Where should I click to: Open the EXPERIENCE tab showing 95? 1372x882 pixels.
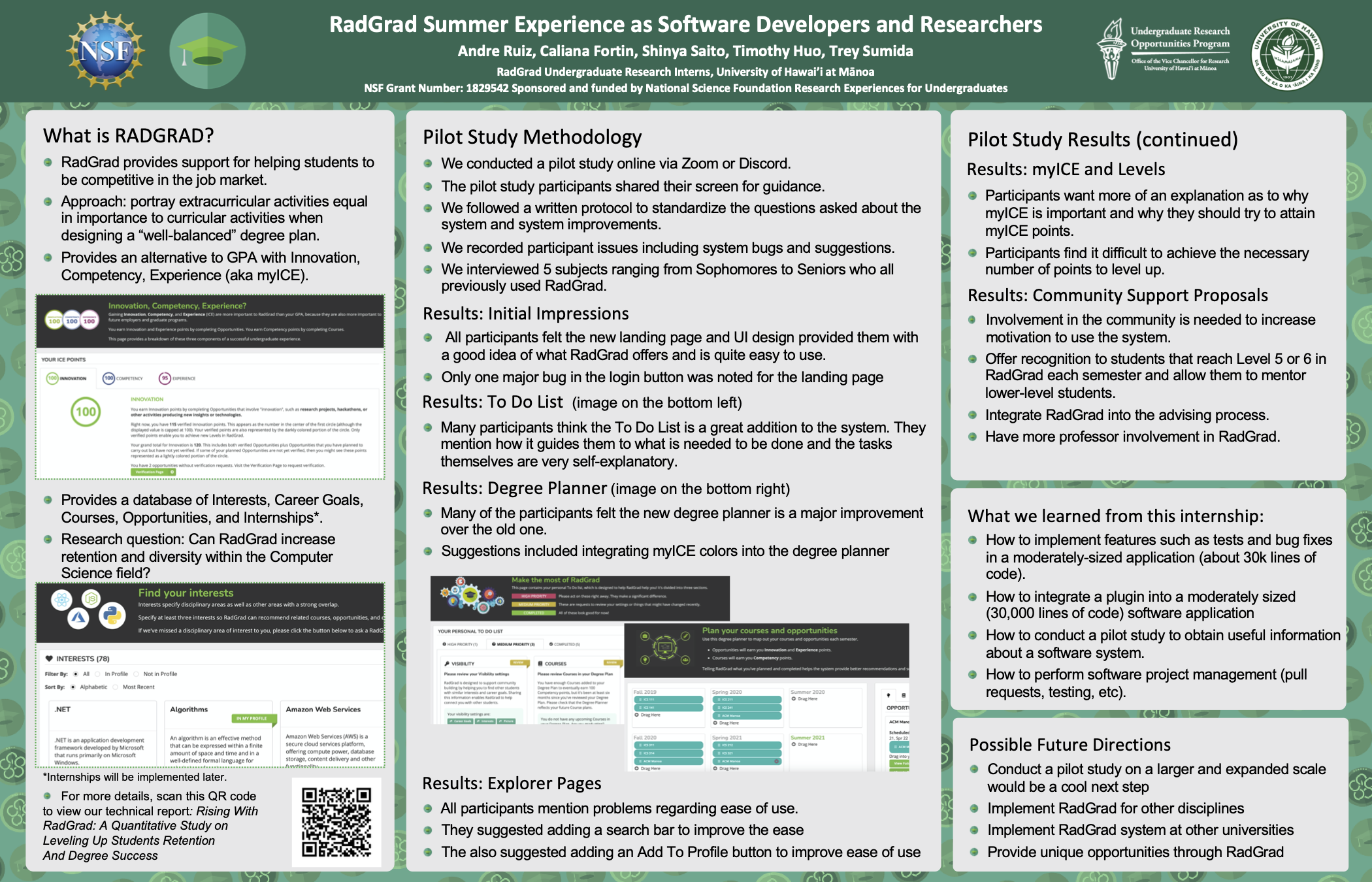[x=177, y=378]
